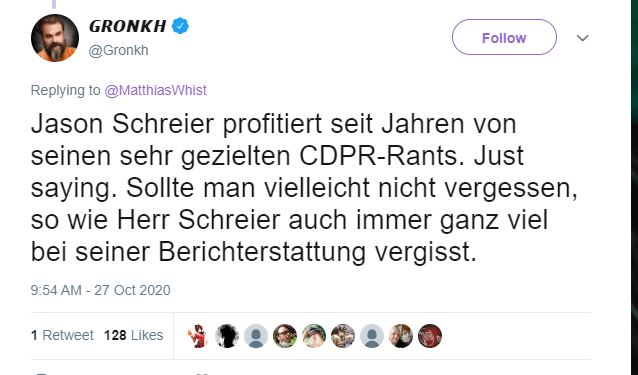Viewport: 638px width, 375px height.
Task: Open Gronkh's round profile picture
Action: pyautogui.click(x=55, y=38)
